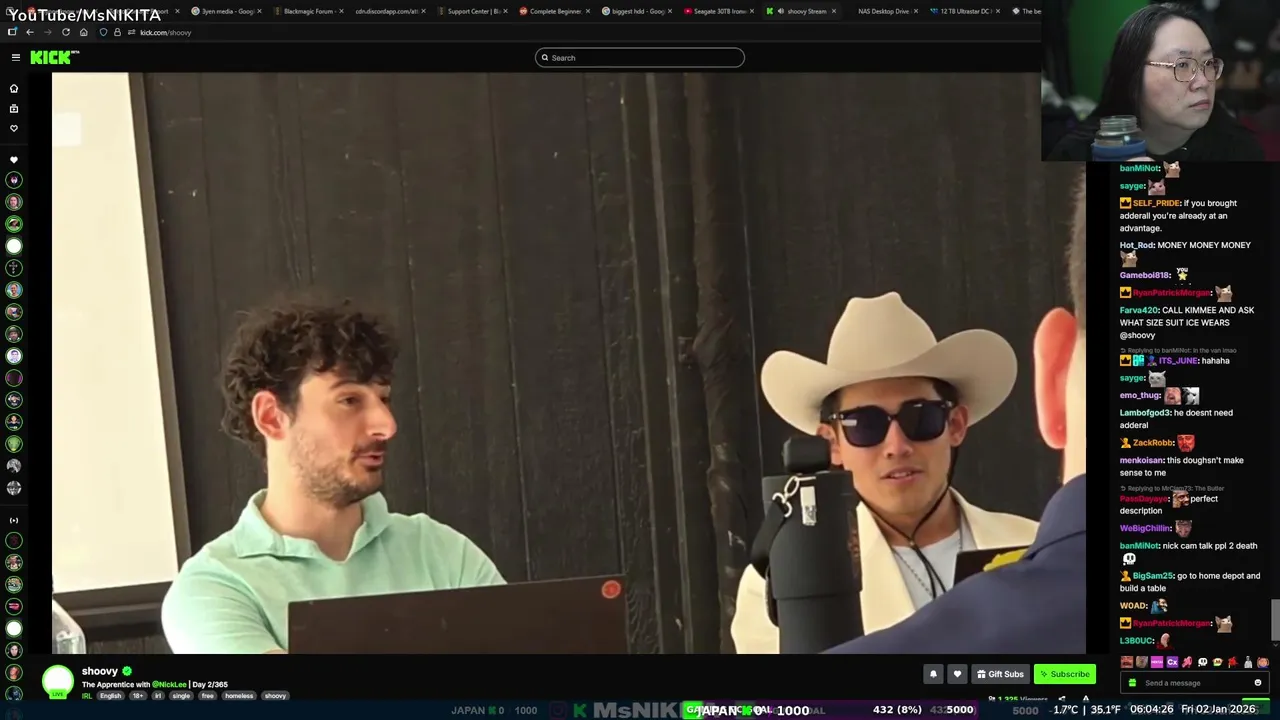Open the @NickLee link in stream title
This screenshot has width=1280, height=720.
point(169,685)
